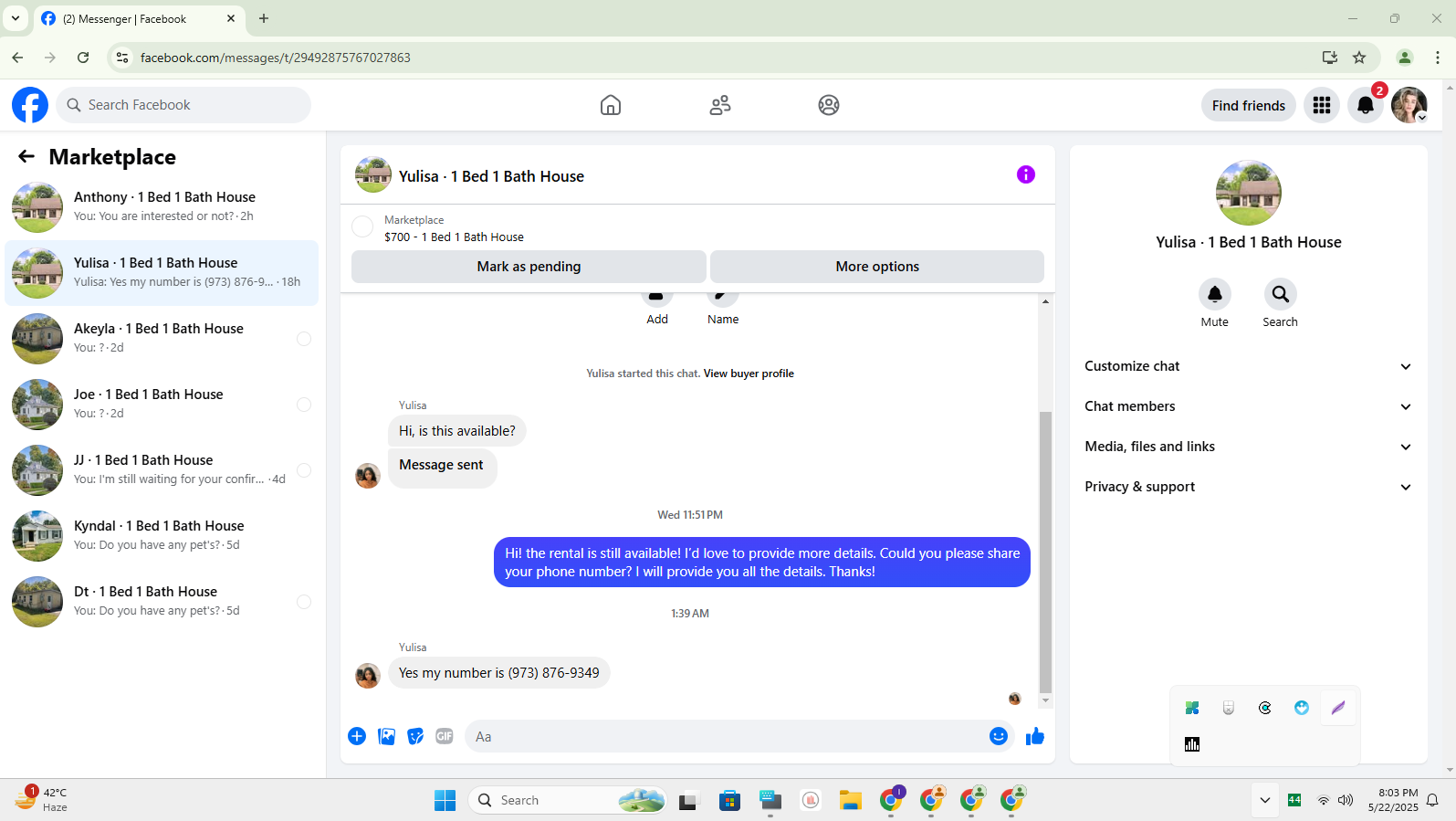The width and height of the screenshot is (1456, 821).
Task: Open File Explorer from the taskbar
Action: [x=851, y=800]
